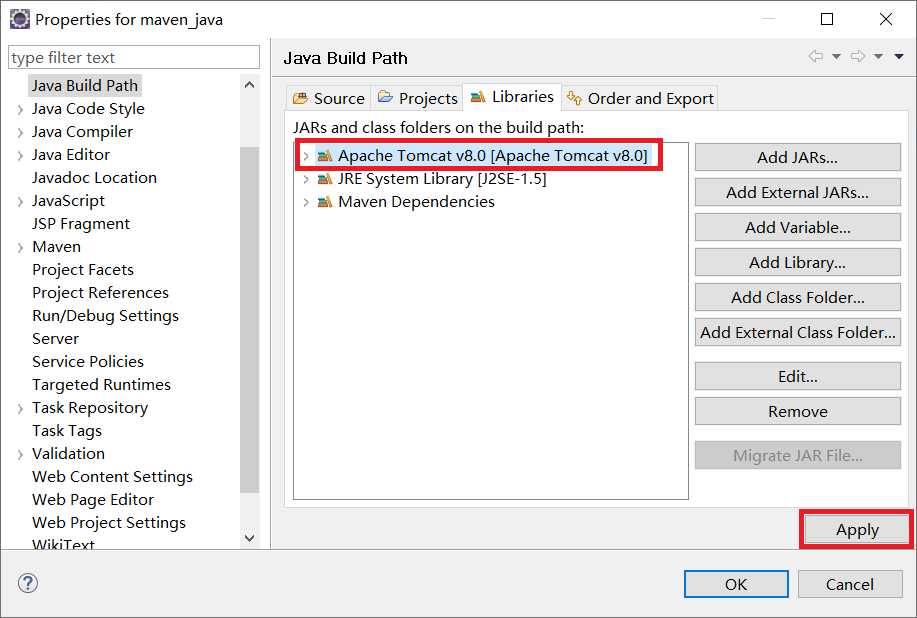Open Web Page Editor page

93,500
